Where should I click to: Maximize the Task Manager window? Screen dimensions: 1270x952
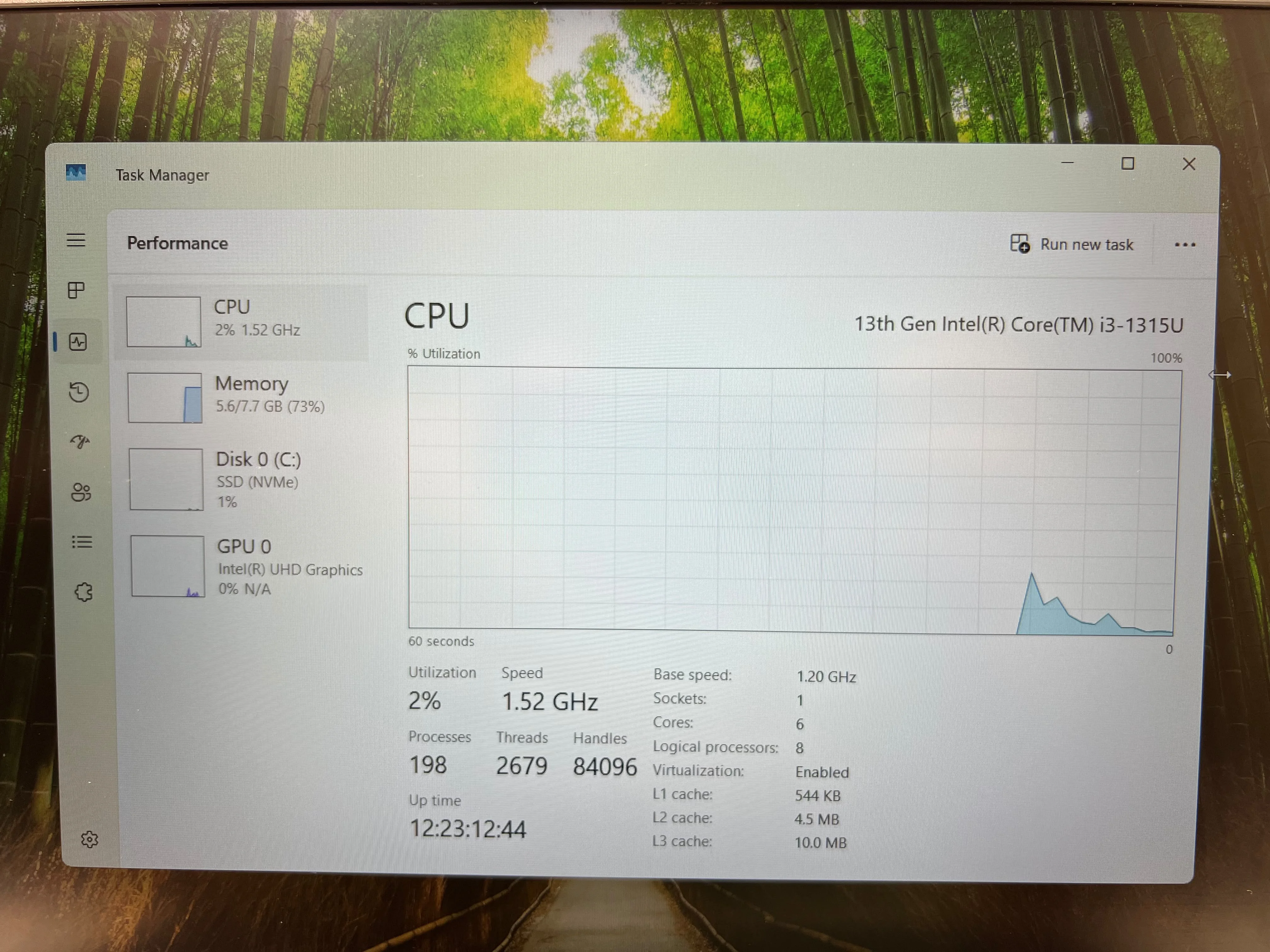[x=1128, y=163]
